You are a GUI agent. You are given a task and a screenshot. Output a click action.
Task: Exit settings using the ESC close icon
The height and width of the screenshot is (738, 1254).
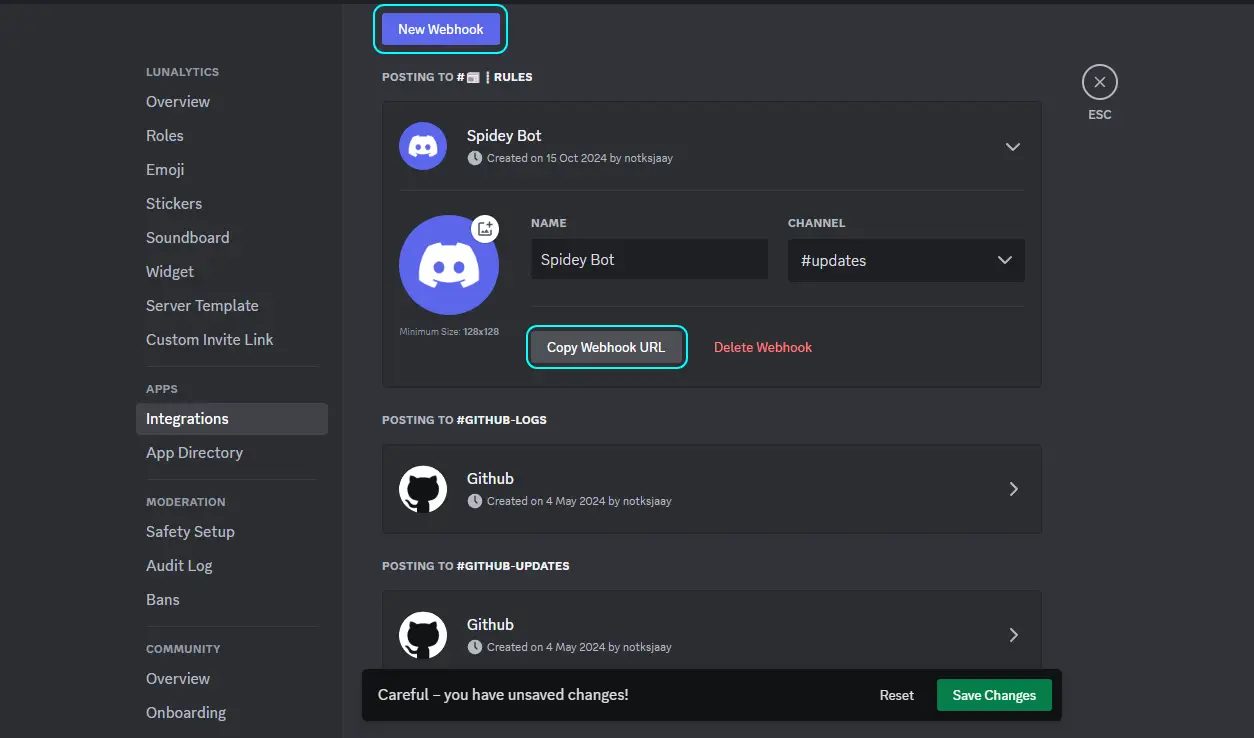click(1099, 81)
